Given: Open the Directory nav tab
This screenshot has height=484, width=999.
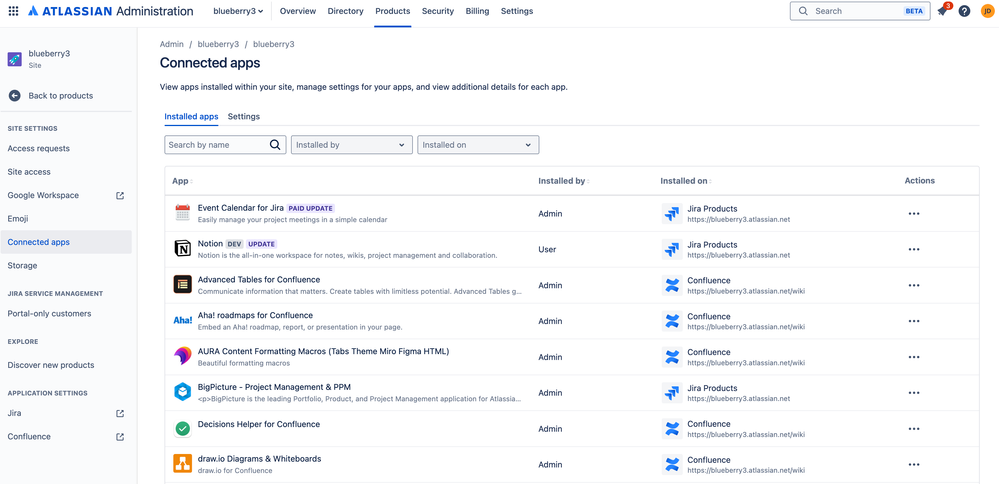Looking at the screenshot, I should click(345, 11).
